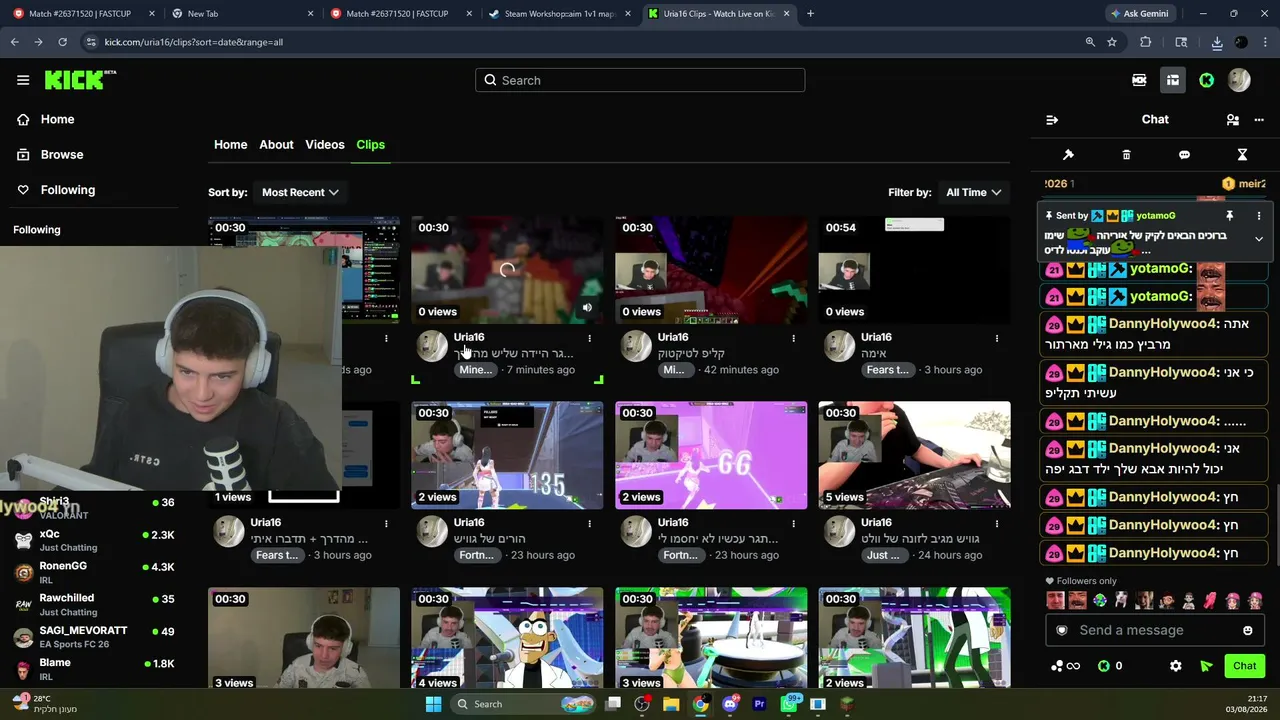
Task: Open the 5 views clip thumbnail
Action: click(x=914, y=455)
